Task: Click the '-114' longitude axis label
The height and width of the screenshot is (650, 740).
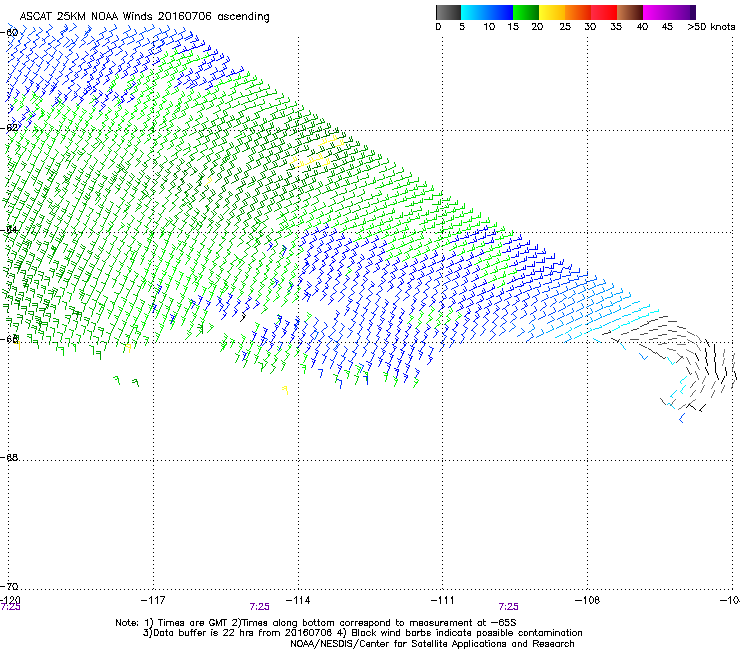Action: click(x=298, y=600)
